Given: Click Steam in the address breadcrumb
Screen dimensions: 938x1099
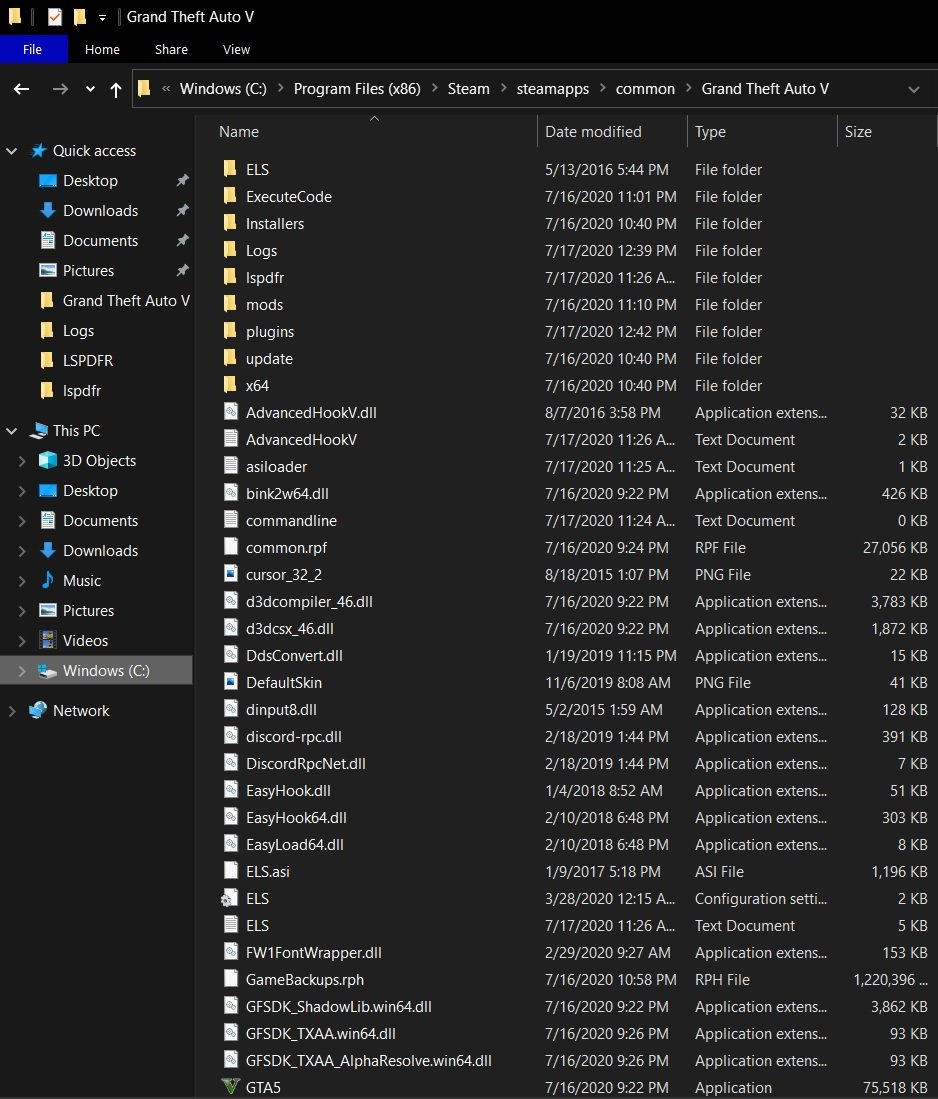Looking at the screenshot, I should click(x=468, y=89).
